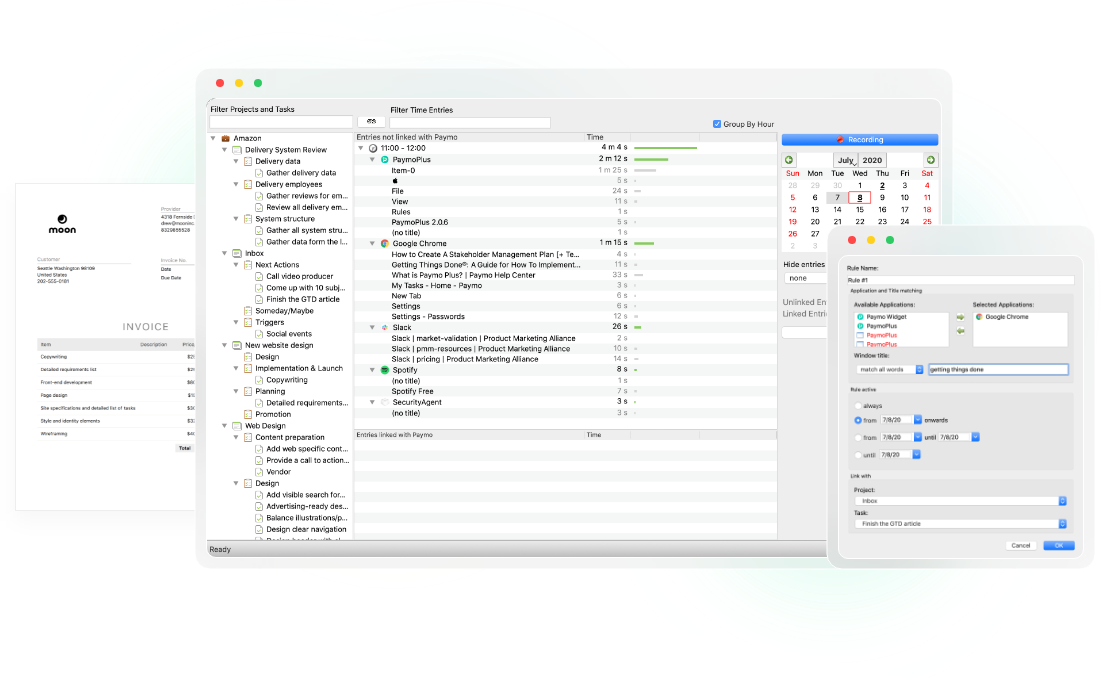Viewport: 1101px width, 681px height.
Task: Add application with green right arrow in rule dialog
Action: click(x=961, y=317)
